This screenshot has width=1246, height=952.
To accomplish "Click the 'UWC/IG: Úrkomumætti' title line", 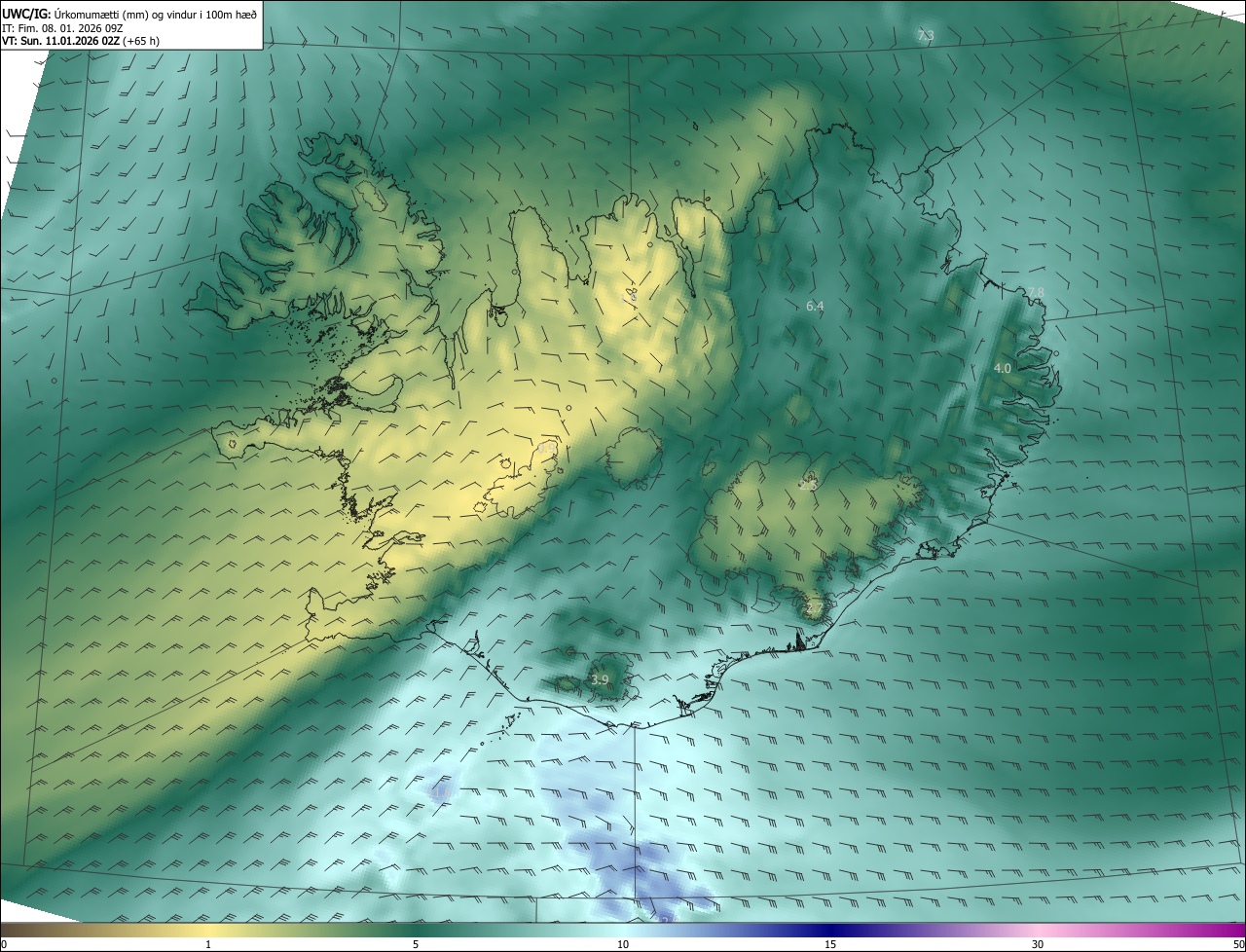I will pyautogui.click(x=130, y=13).
